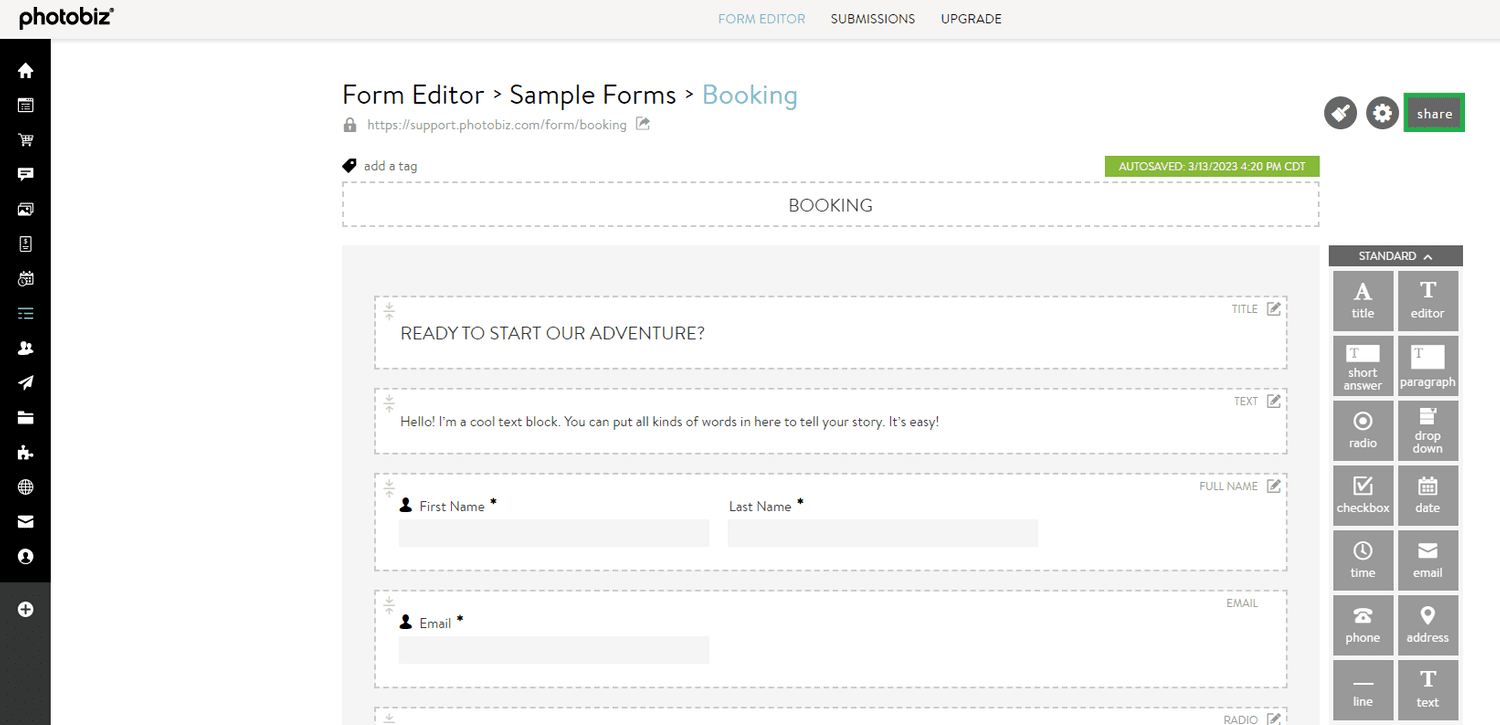
Task: Open the account profile icon in the sidebar
Action: 26,556
